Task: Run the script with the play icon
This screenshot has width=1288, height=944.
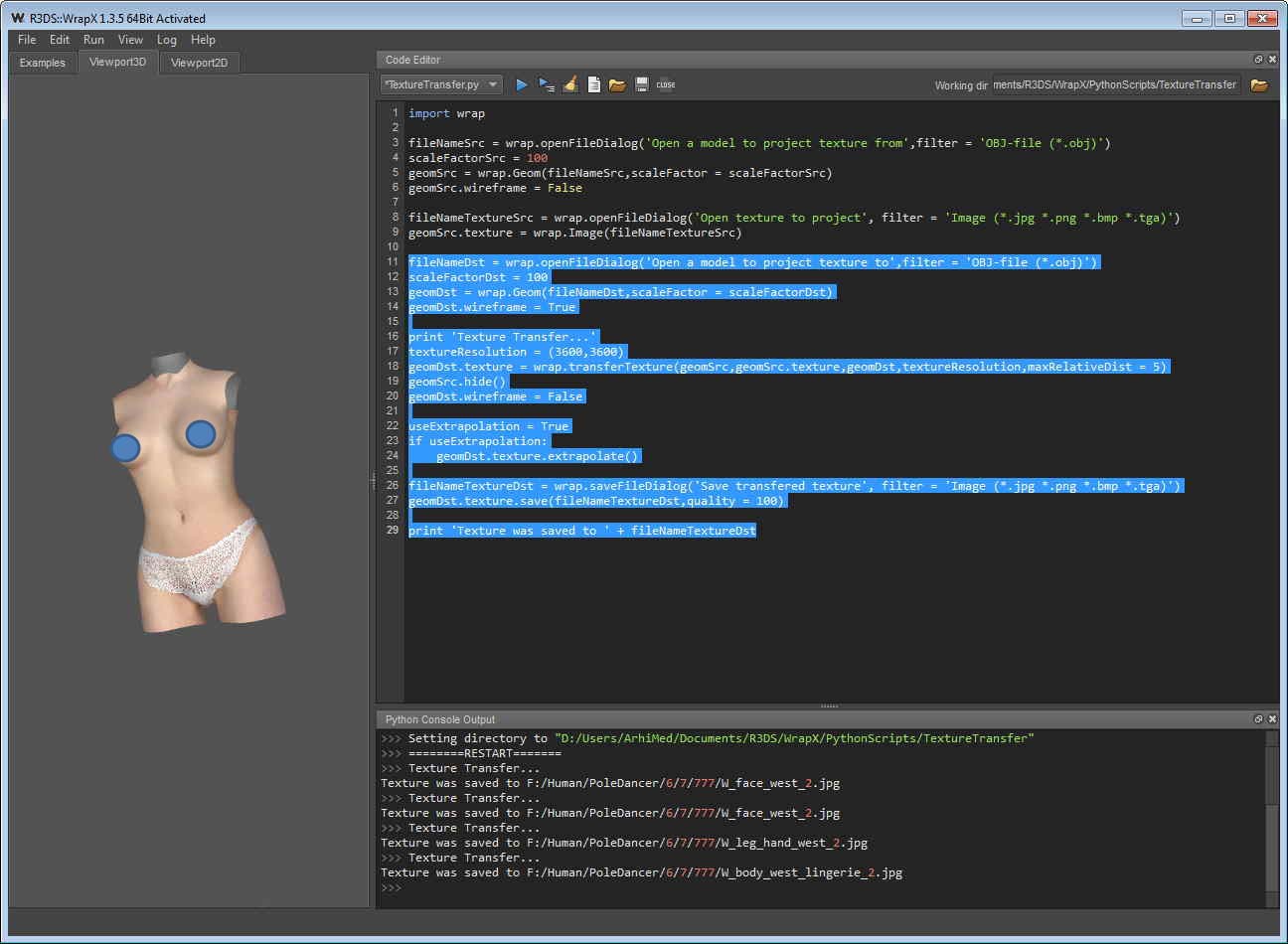Action: (x=522, y=85)
